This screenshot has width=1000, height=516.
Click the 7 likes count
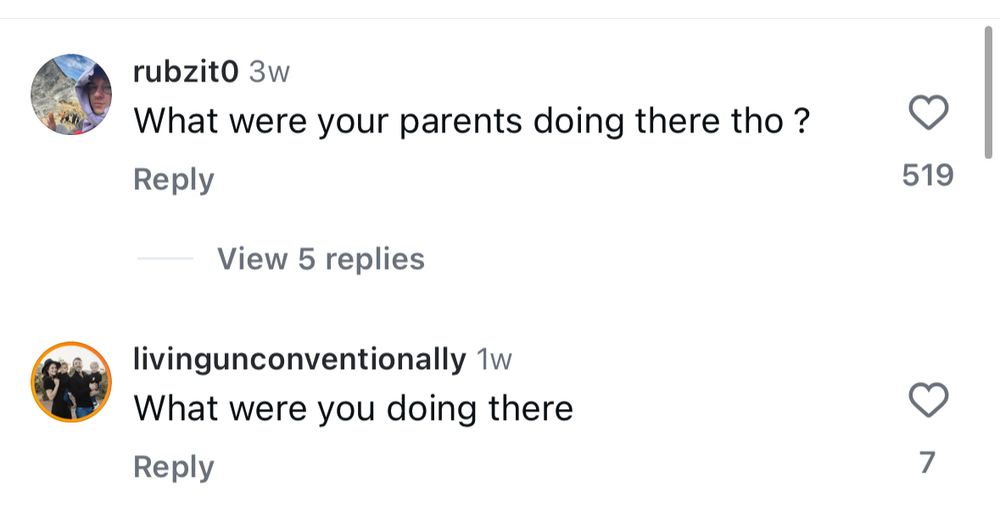[928, 463]
